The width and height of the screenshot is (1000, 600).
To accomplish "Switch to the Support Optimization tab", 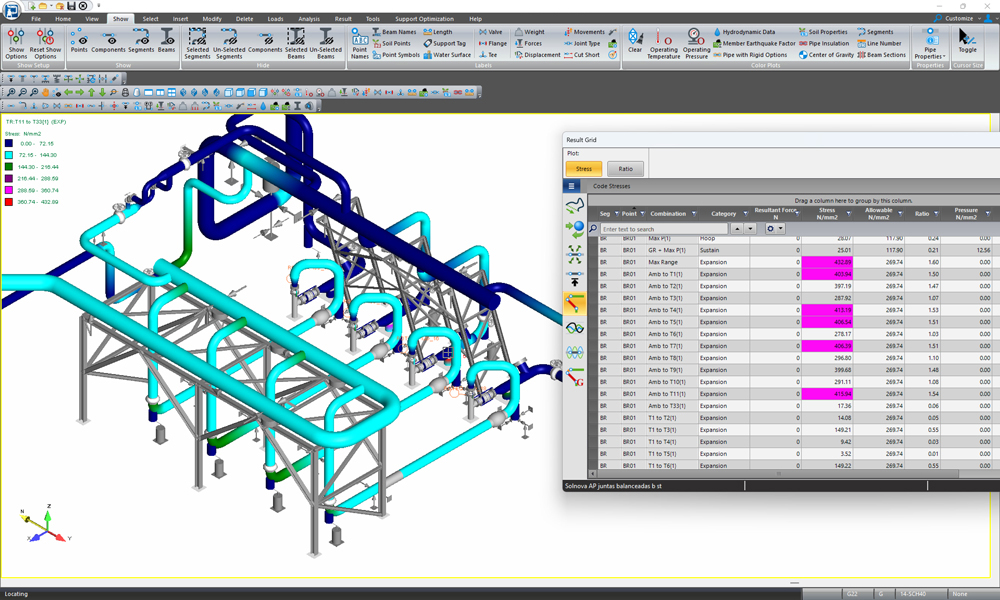I will coord(425,19).
